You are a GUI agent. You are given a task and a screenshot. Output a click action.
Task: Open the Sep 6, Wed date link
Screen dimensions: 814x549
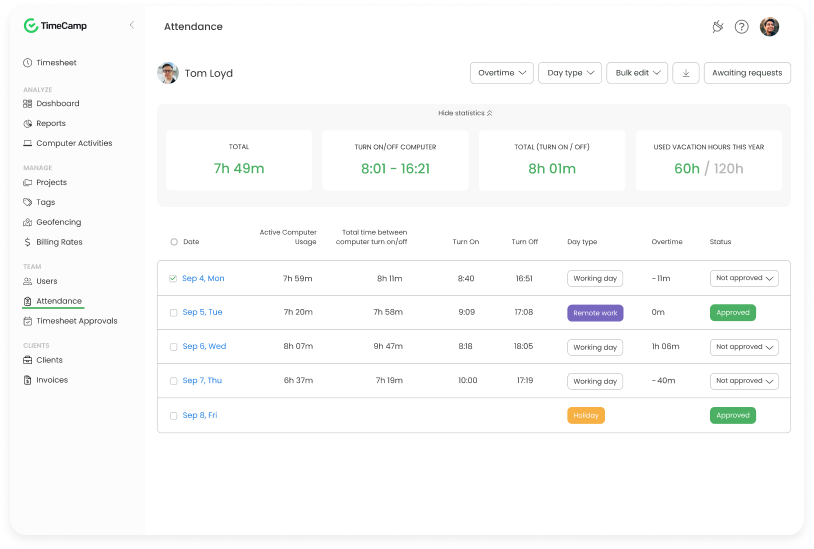tap(204, 347)
